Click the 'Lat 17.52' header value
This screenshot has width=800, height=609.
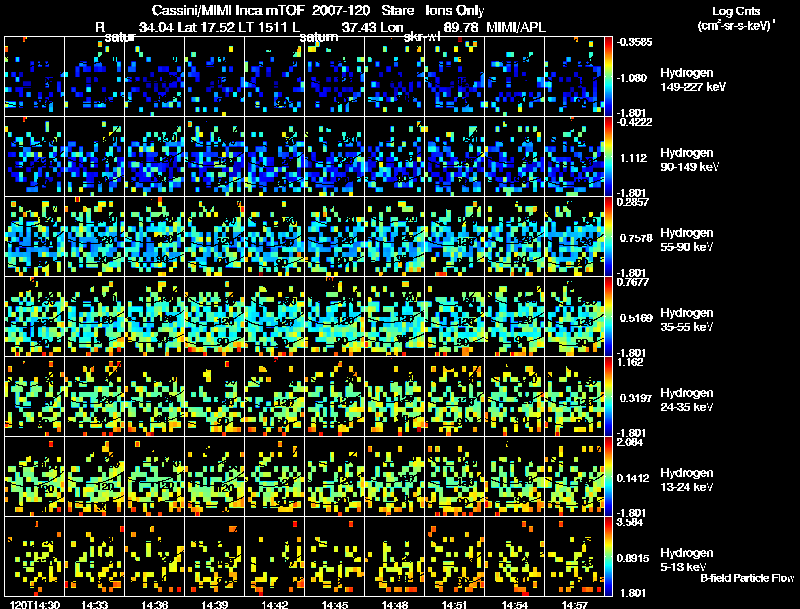pyautogui.click(x=207, y=27)
